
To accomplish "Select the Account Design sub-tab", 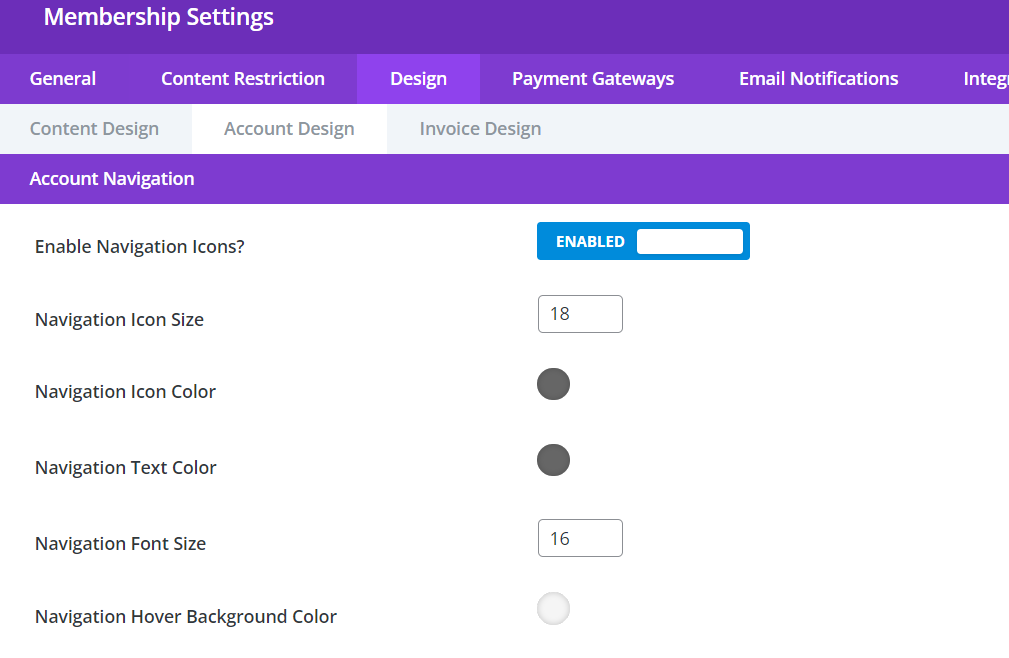I will [288, 128].
